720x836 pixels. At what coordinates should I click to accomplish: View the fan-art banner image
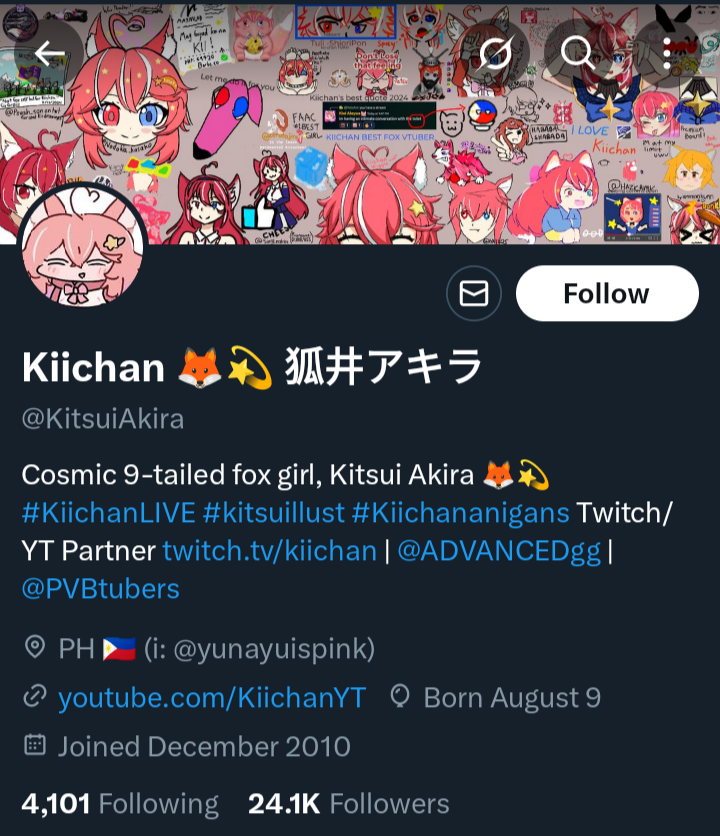point(360,124)
